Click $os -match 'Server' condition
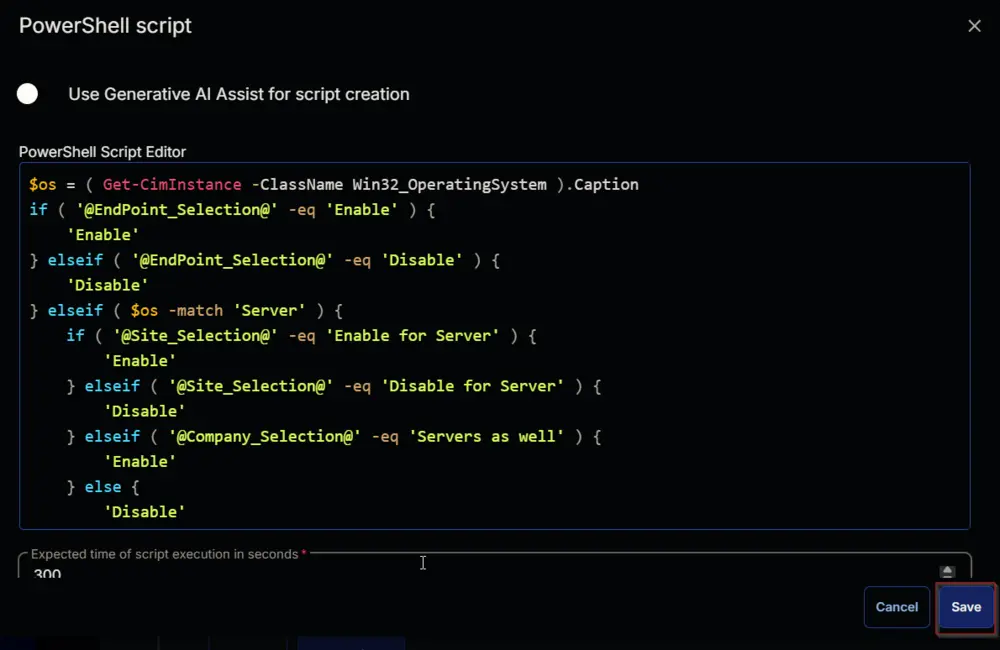This screenshot has width=1000, height=650. tap(217, 311)
